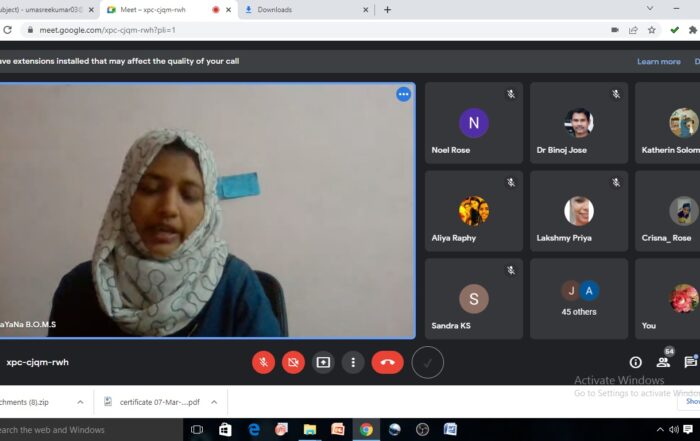Bookmark this page with star icon
The height and width of the screenshot is (441, 700).
652,30
